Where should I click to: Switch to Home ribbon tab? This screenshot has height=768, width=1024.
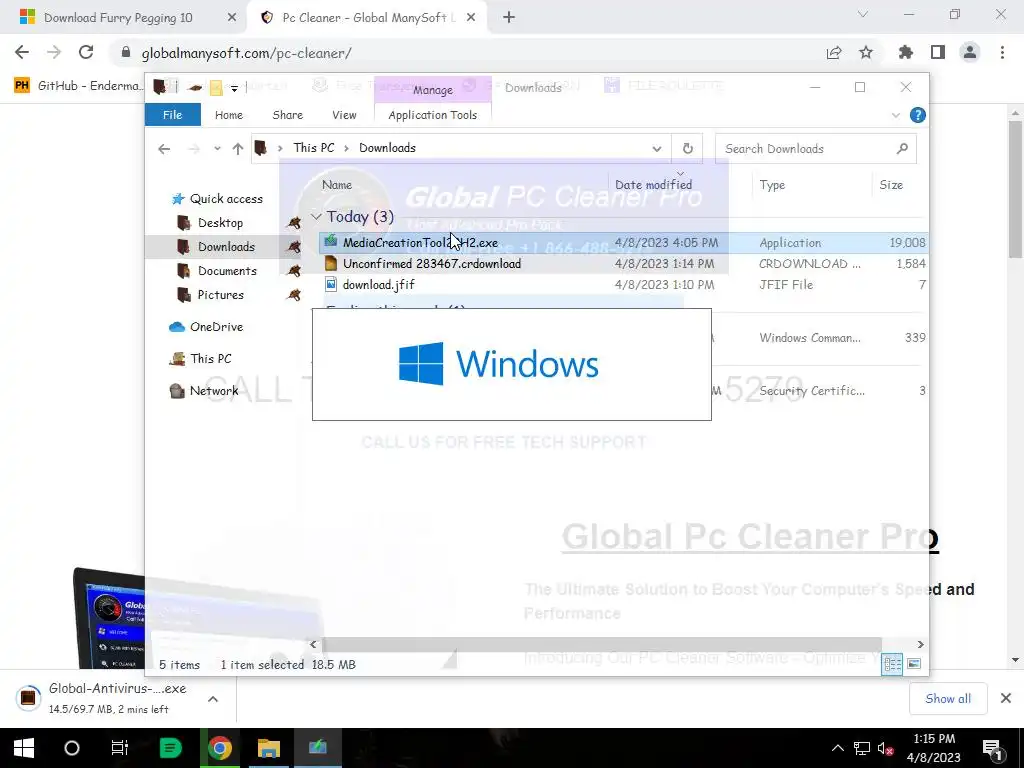pyautogui.click(x=229, y=115)
